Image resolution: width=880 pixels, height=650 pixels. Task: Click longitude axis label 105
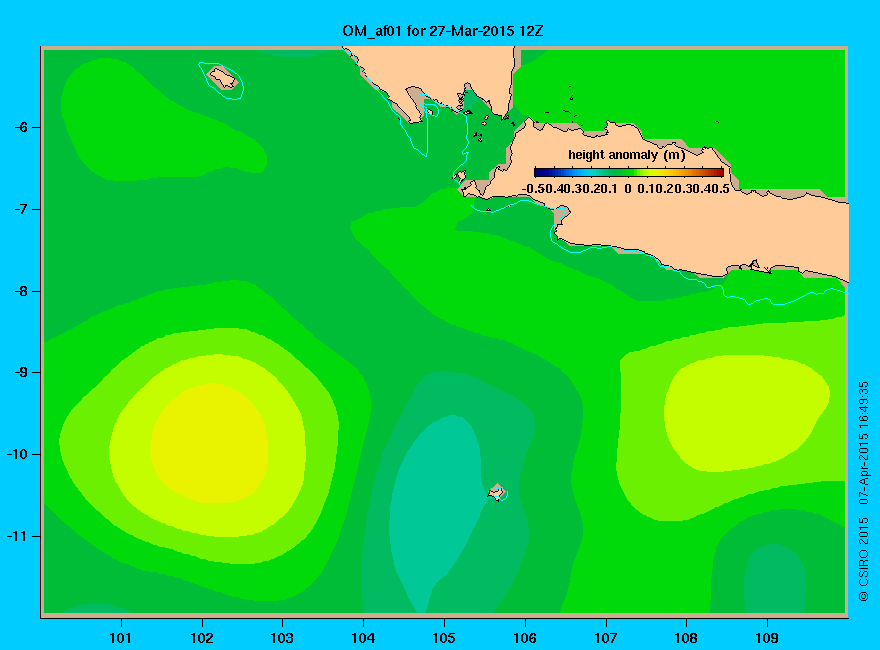click(444, 638)
